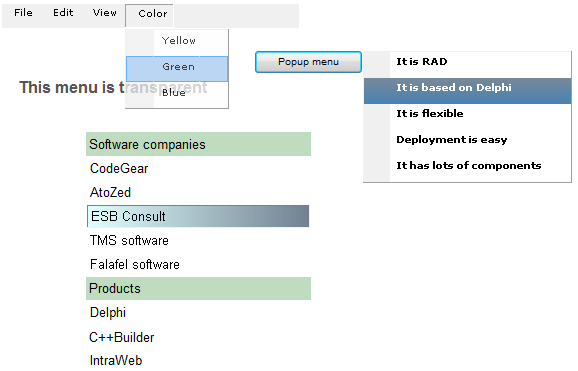The image size is (578, 371).
Task: Collapse the Software companies group header
Action: tap(198, 144)
